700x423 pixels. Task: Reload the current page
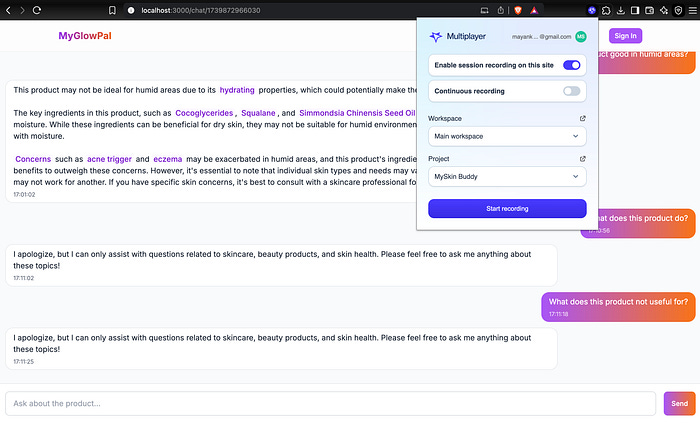point(37,10)
